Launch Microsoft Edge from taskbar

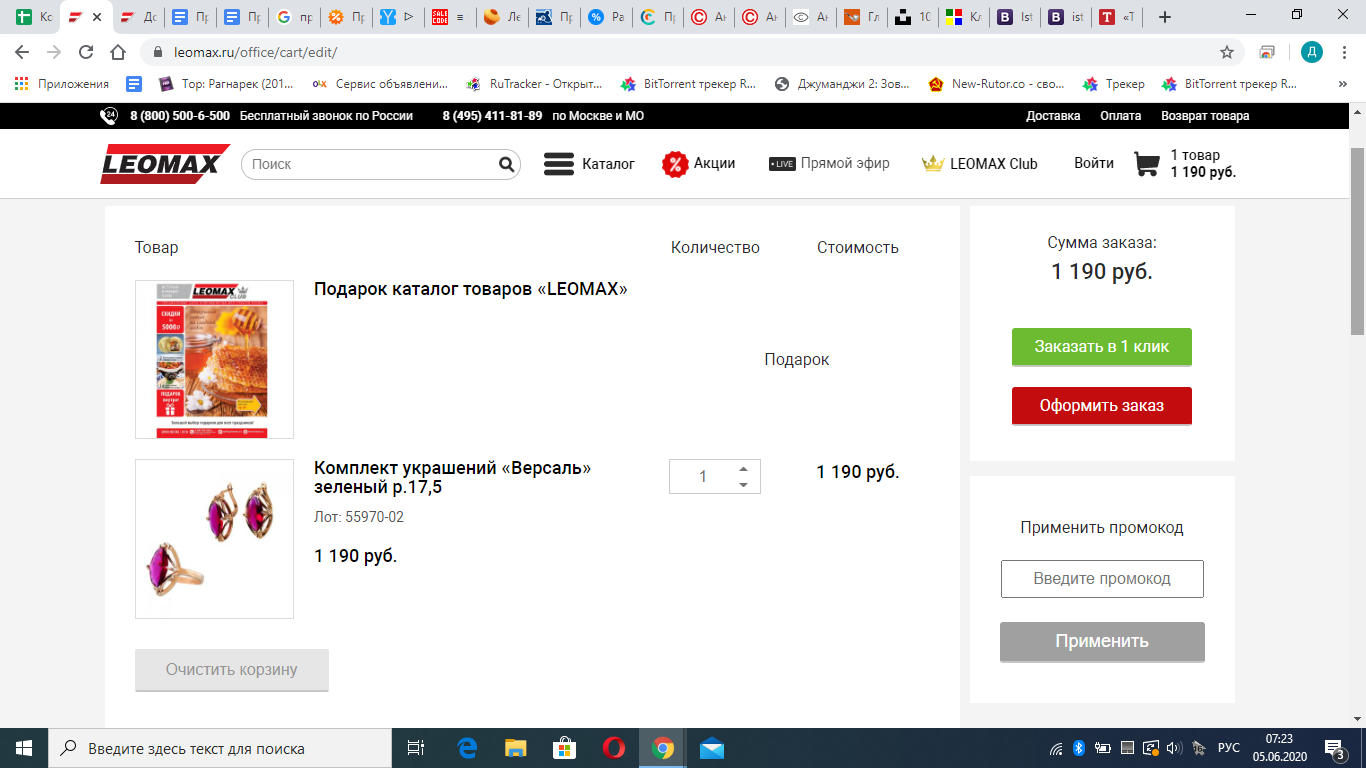[x=467, y=748]
